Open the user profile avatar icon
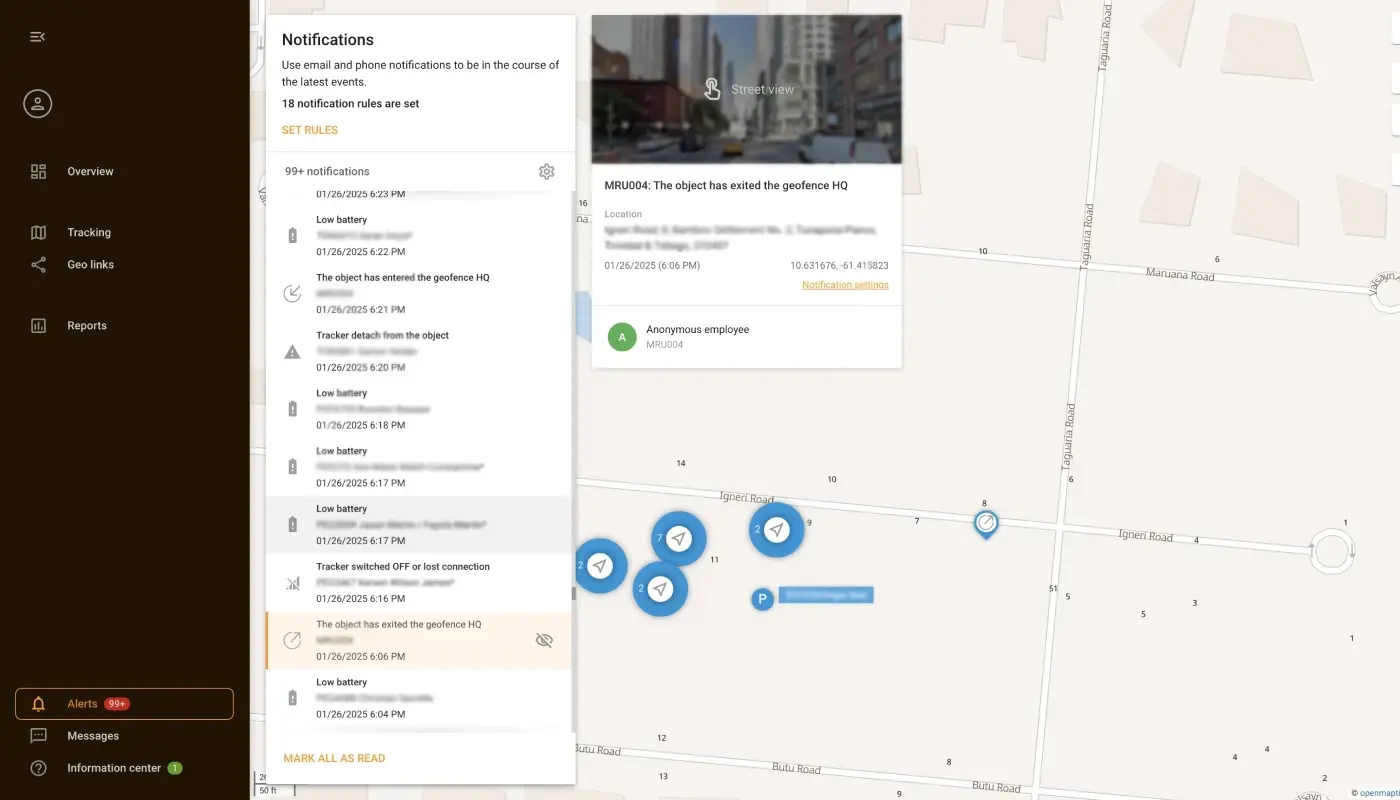Screen dimensions: 1400x800 [38, 104]
